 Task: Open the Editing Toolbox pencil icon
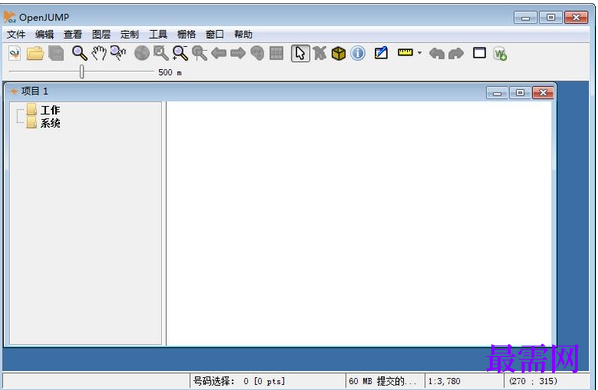pyautogui.click(x=381, y=53)
